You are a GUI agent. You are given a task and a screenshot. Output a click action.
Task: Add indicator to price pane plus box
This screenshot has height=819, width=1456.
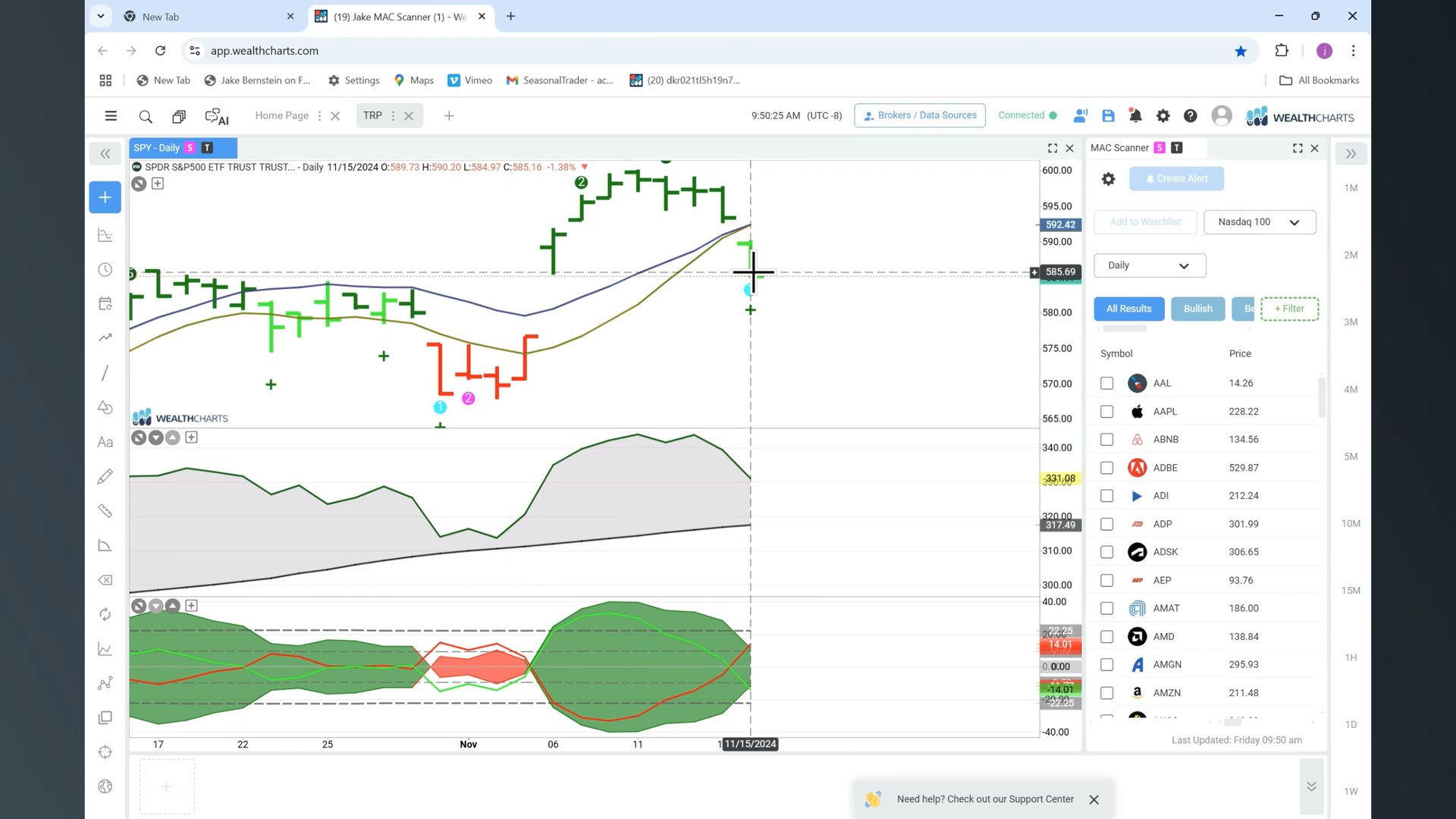158,184
